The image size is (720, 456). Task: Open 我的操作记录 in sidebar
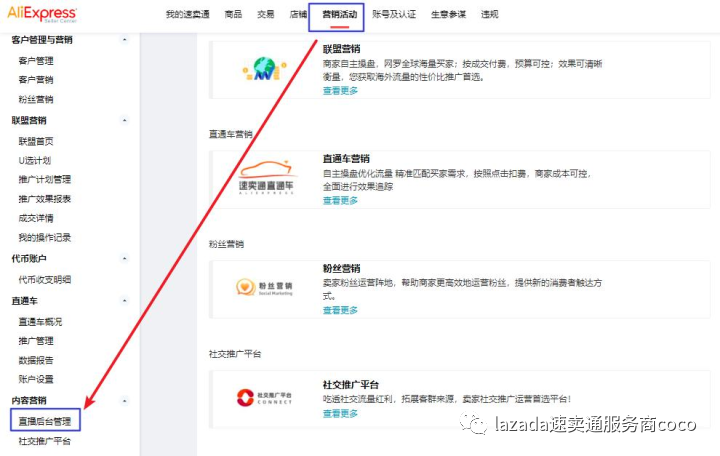pyautogui.click(x=45, y=237)
